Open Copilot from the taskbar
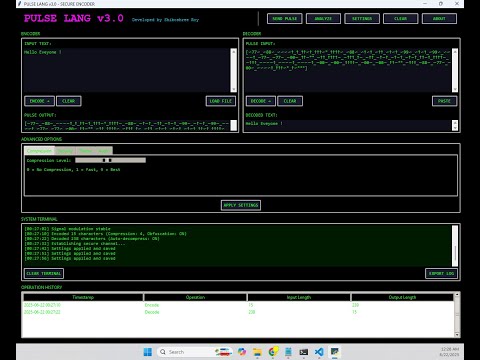The width and height of the screenshot is (480, 360). click(242, 352)
